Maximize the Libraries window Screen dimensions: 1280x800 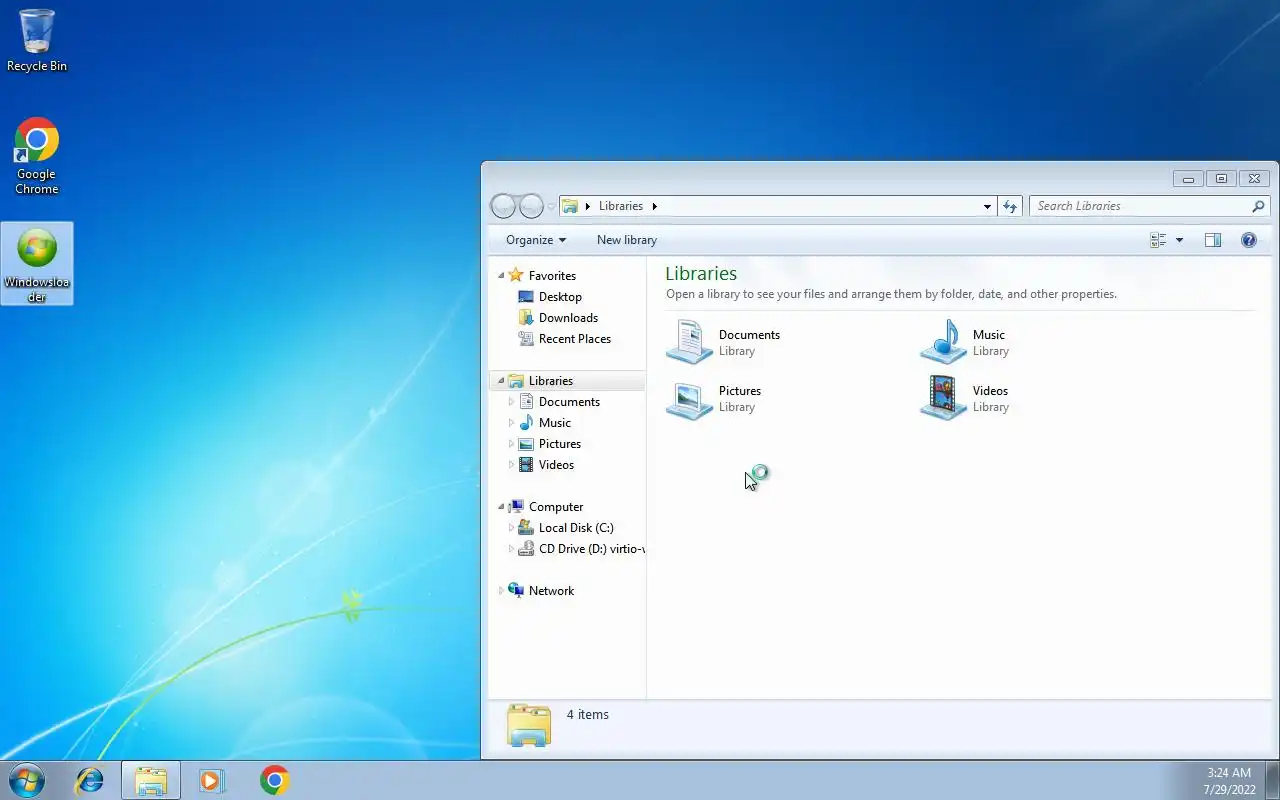point(1221,179)
